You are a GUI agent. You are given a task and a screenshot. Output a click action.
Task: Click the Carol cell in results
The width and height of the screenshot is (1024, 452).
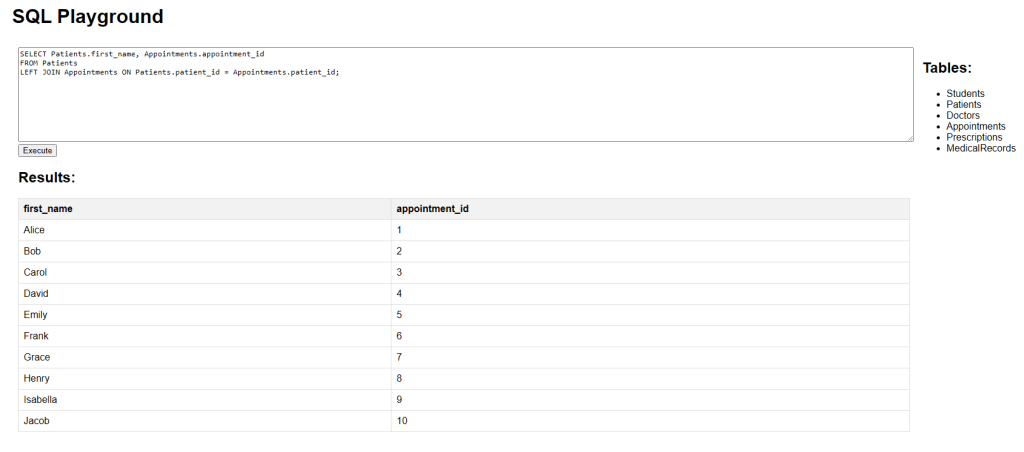204,272
